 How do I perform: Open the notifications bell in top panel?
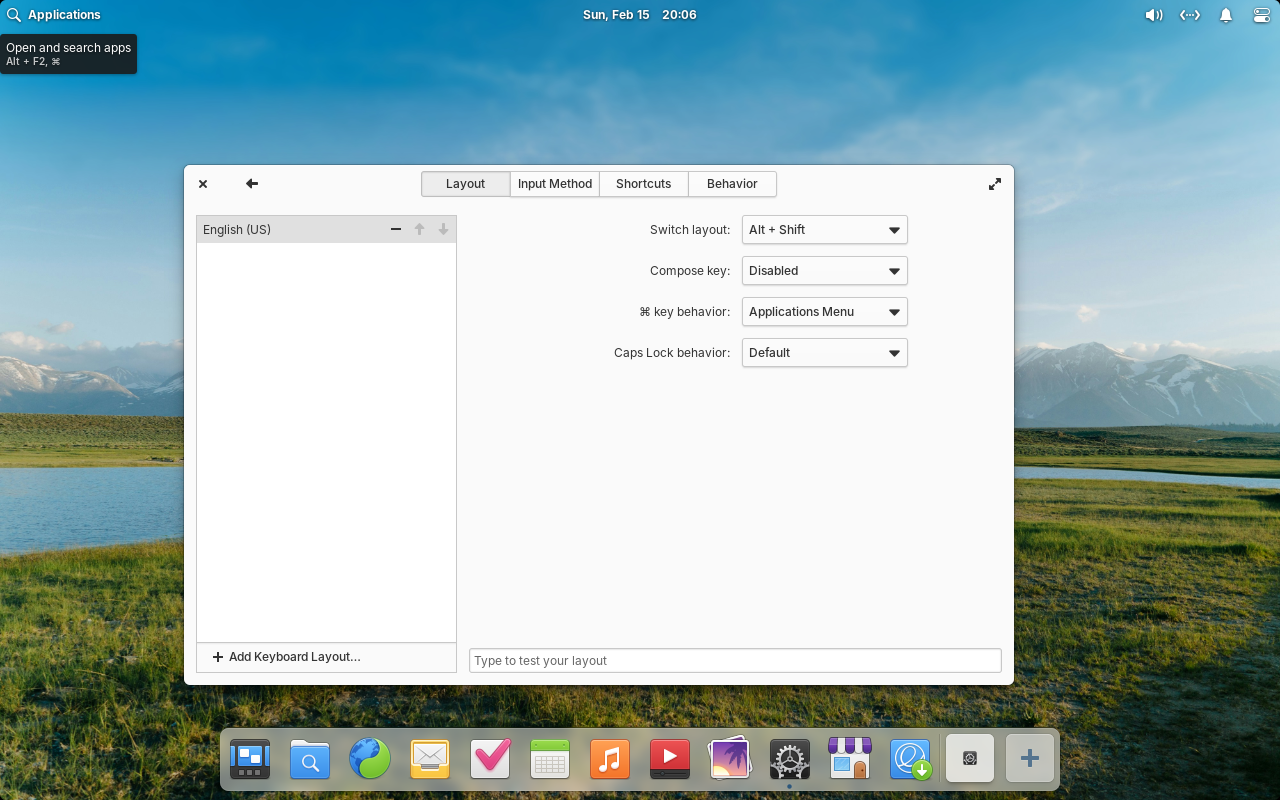(1225, 15)
